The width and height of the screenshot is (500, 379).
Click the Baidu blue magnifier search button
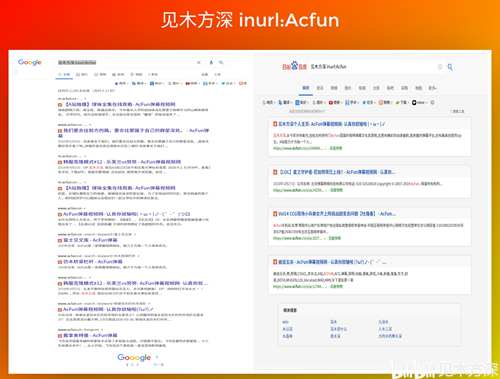coord(450,67)
